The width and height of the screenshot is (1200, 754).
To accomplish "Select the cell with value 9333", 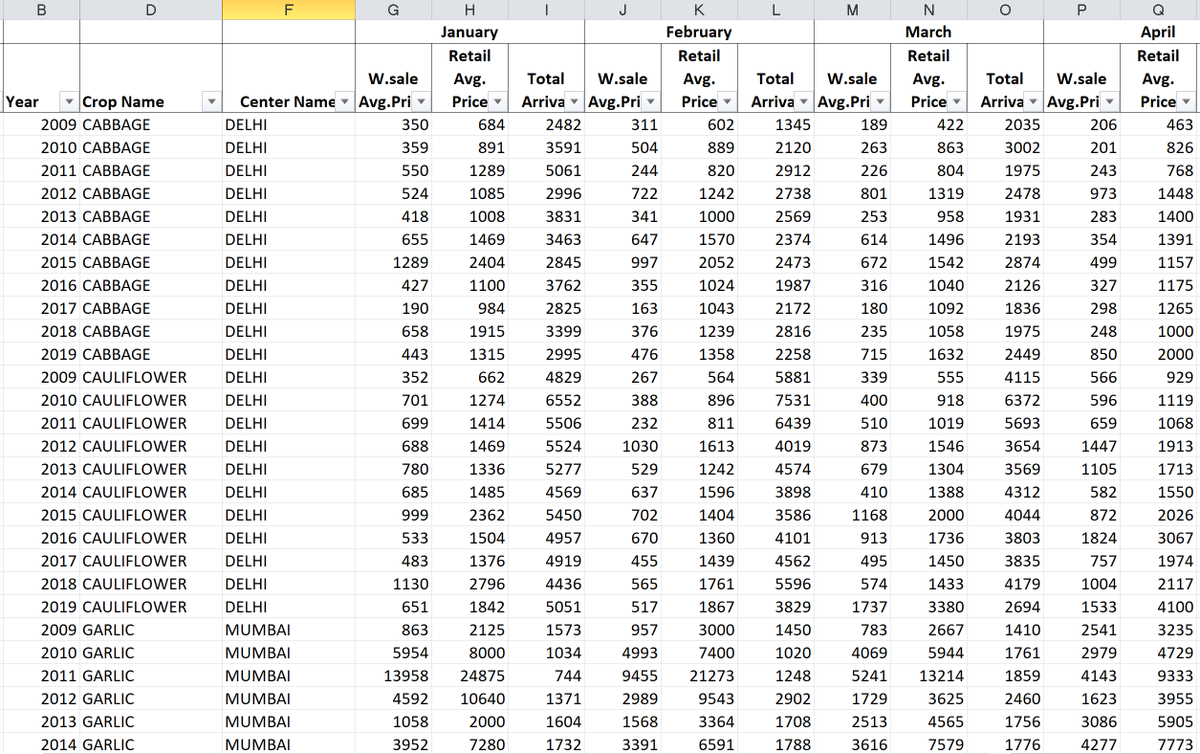I will [1159, 676].
